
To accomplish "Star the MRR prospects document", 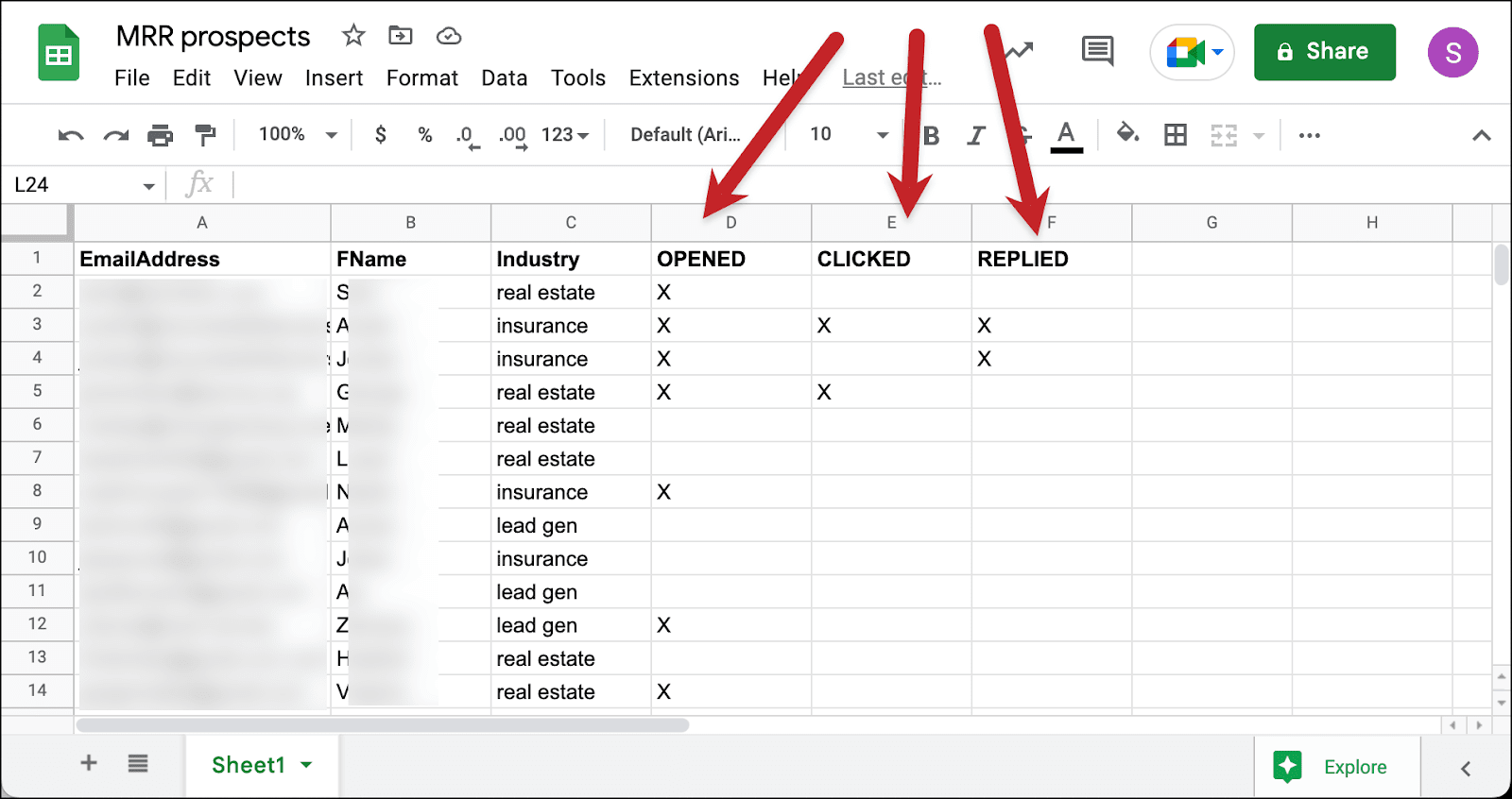I will (x=353, y=36).
